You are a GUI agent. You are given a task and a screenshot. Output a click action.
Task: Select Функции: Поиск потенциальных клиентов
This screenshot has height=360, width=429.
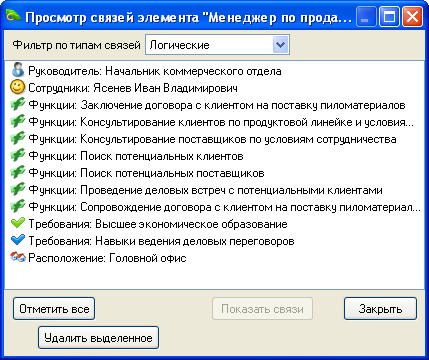point(136,156)
